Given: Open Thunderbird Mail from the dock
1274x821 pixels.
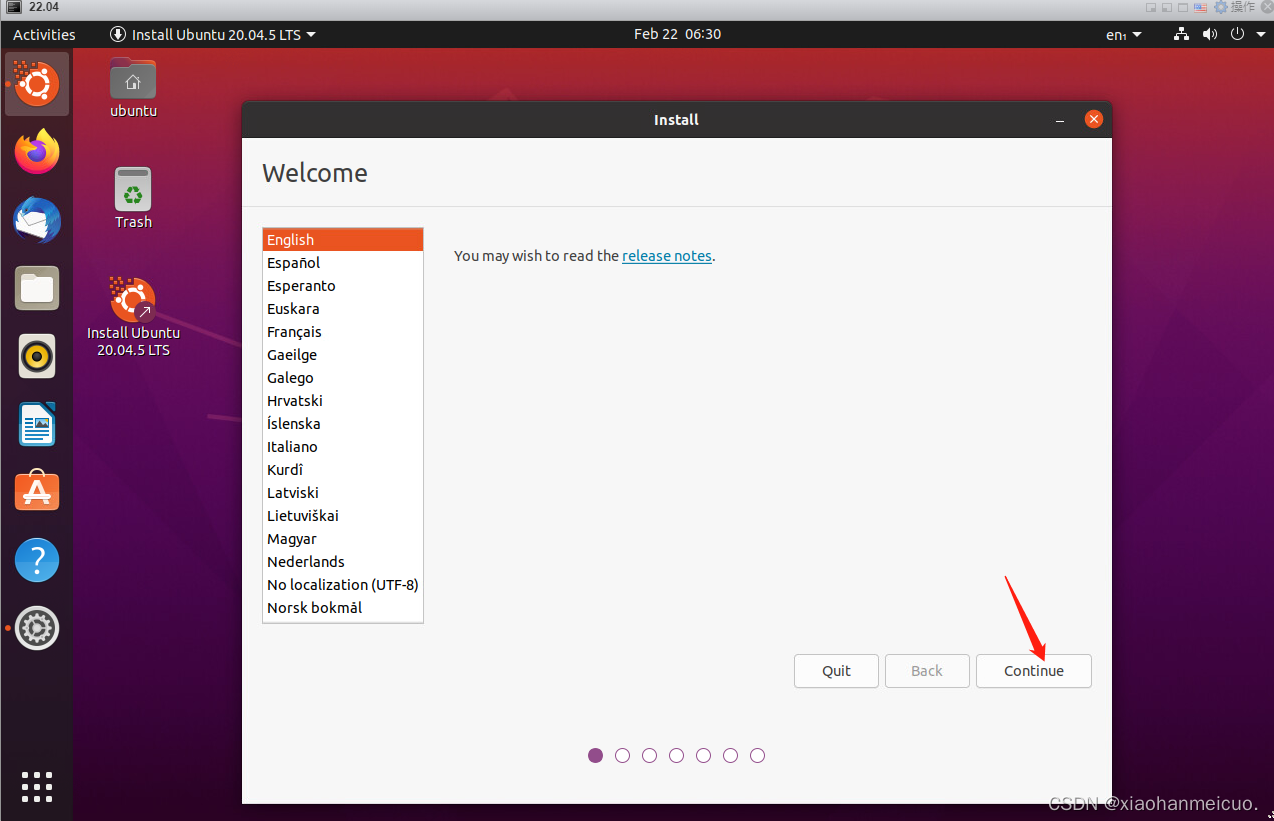Looking at the screenshot, I should [x=37, y=220].
